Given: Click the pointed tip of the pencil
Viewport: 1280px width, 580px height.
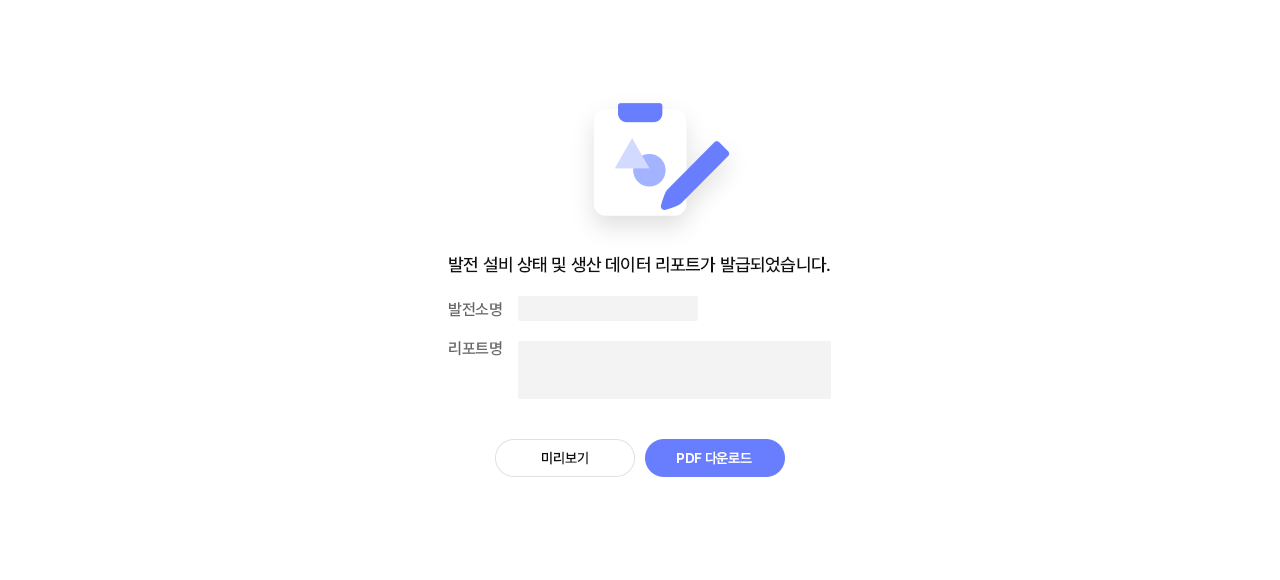Looking at the screenshot, I should 667,204.
